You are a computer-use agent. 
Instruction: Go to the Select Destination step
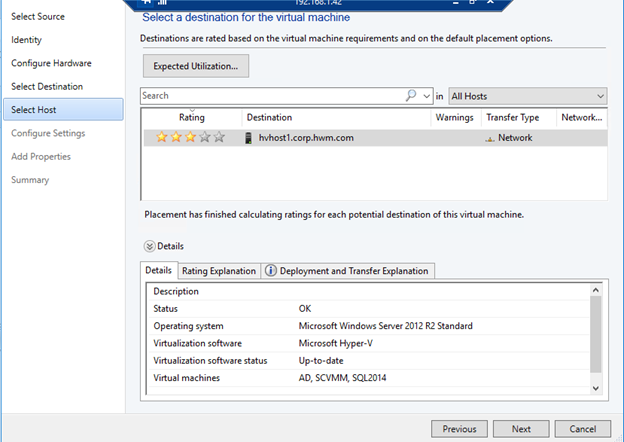(47, 86)
